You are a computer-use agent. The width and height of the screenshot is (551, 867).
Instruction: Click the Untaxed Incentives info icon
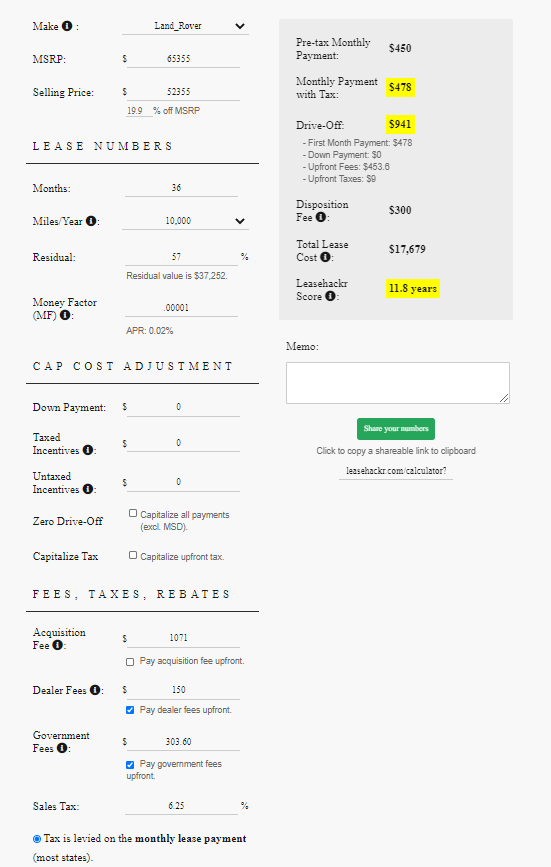coord(87,489)
